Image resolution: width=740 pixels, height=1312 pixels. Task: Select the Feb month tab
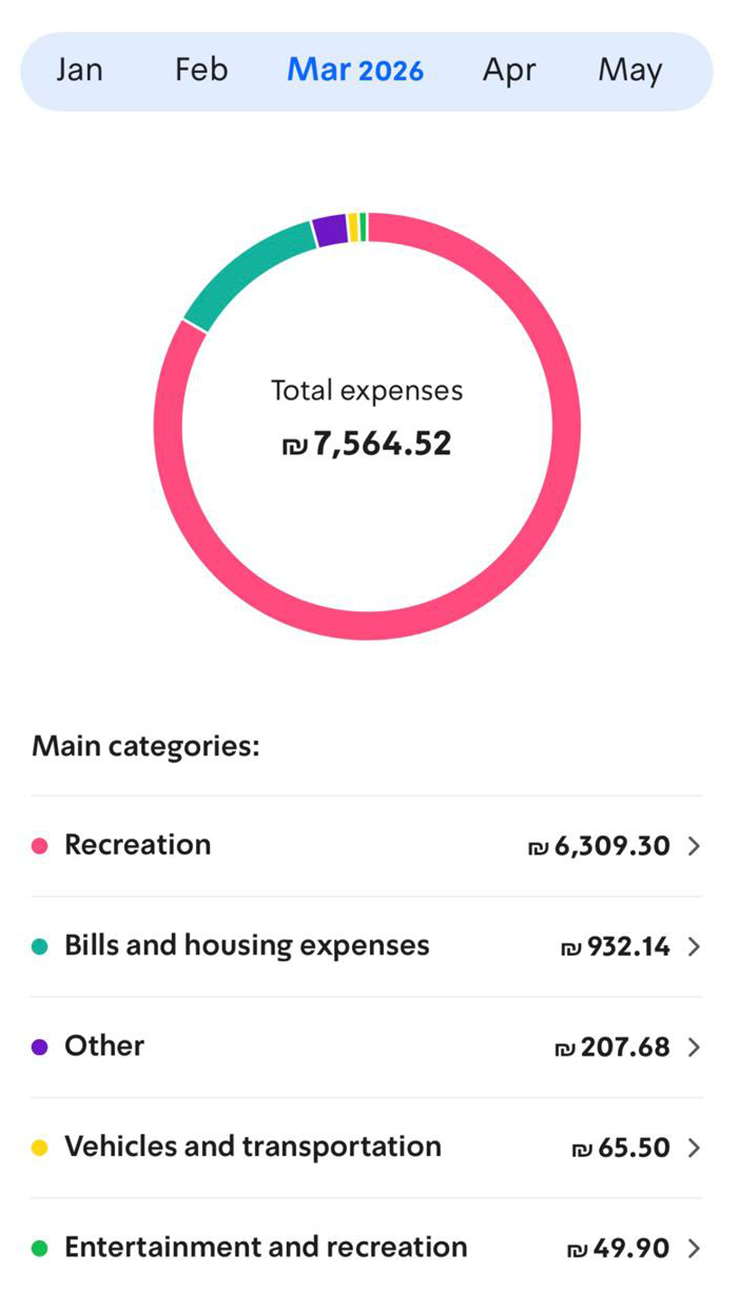[x=201, y=70]
